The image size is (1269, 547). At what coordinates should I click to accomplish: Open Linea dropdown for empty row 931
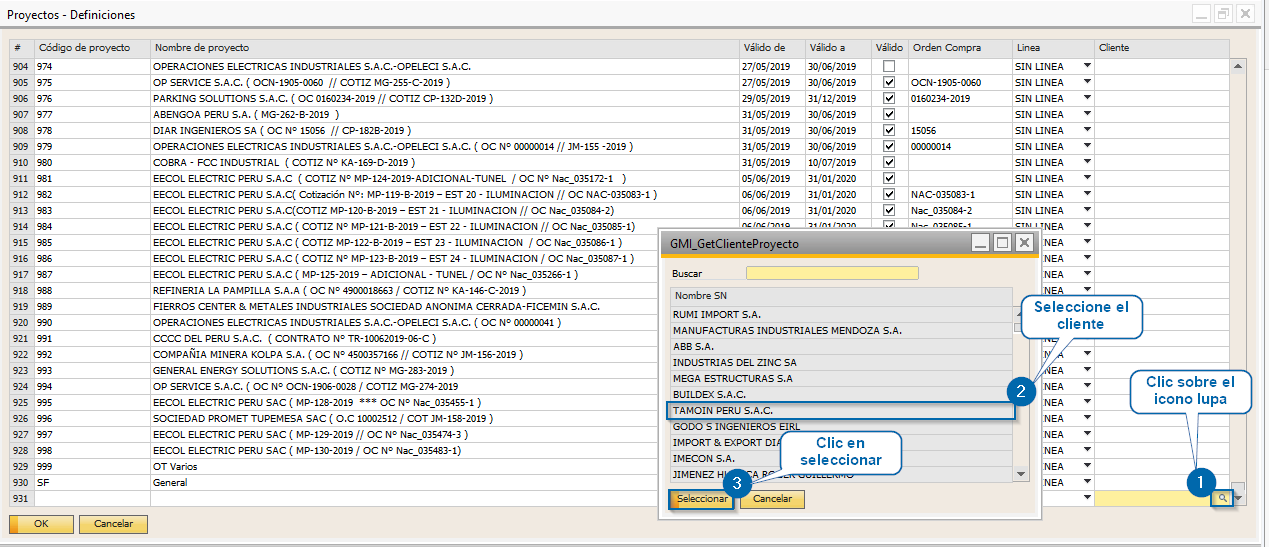pyautogui.click(x=1087, y=498)
